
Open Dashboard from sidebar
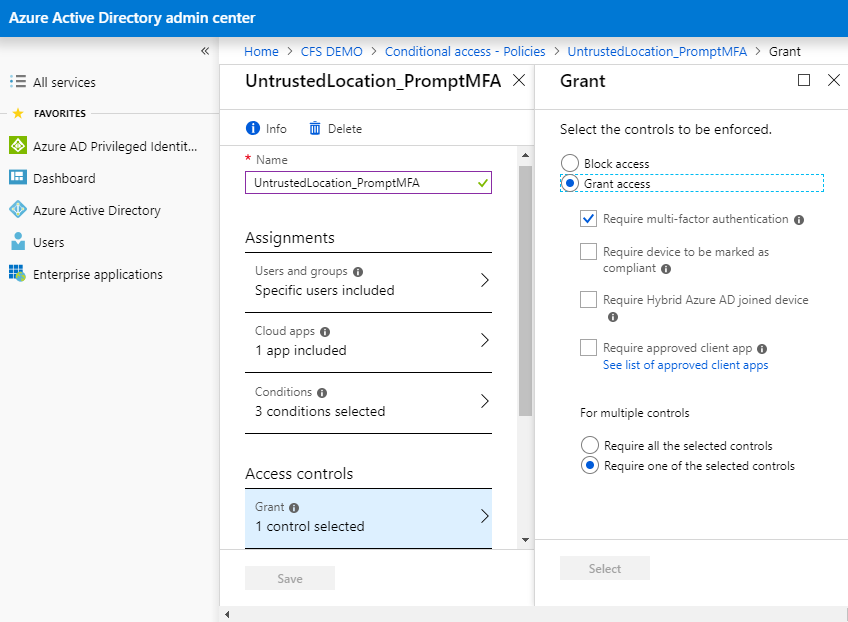[64, 178]
